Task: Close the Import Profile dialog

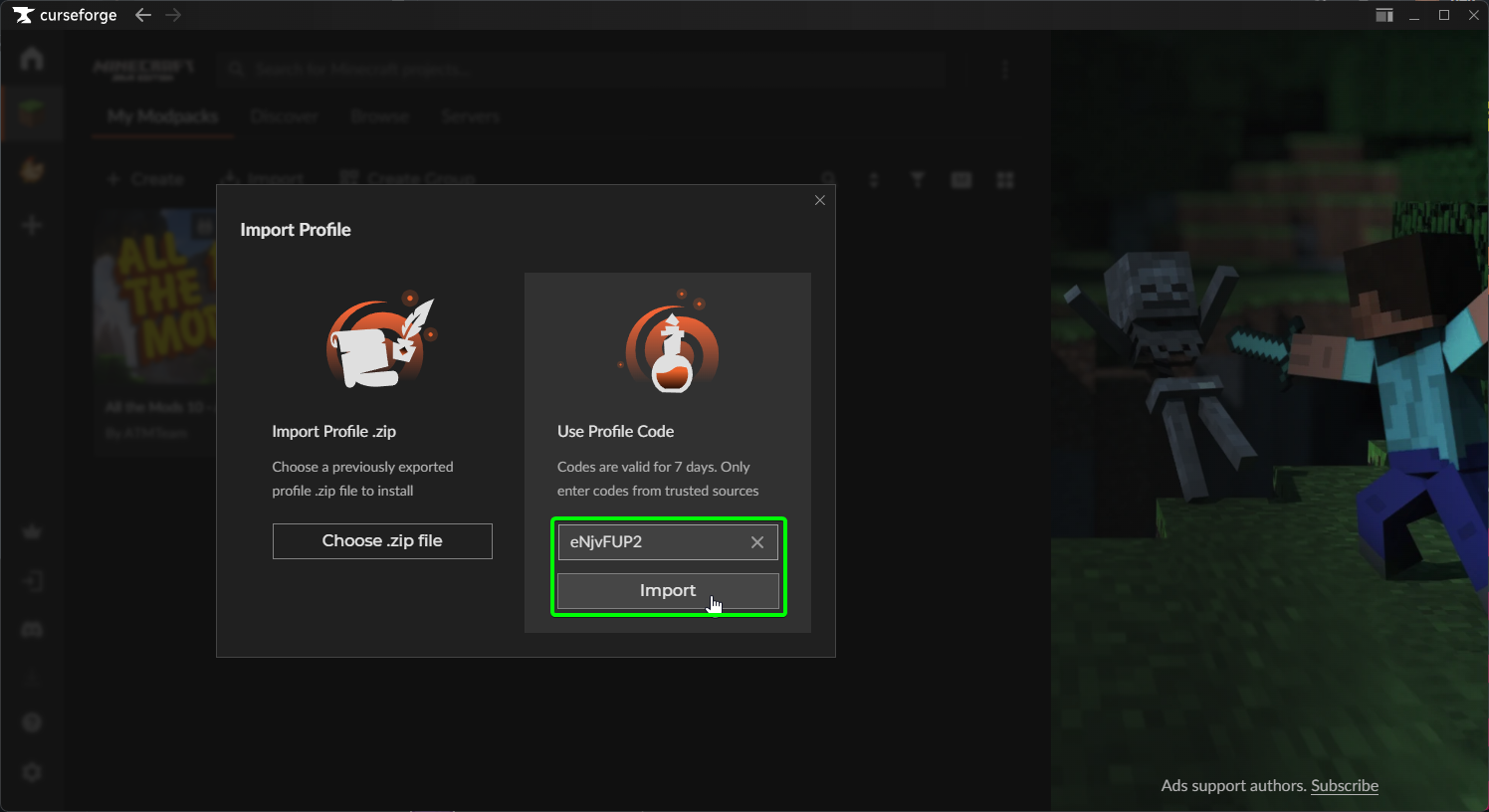Action: coord(820,200)
